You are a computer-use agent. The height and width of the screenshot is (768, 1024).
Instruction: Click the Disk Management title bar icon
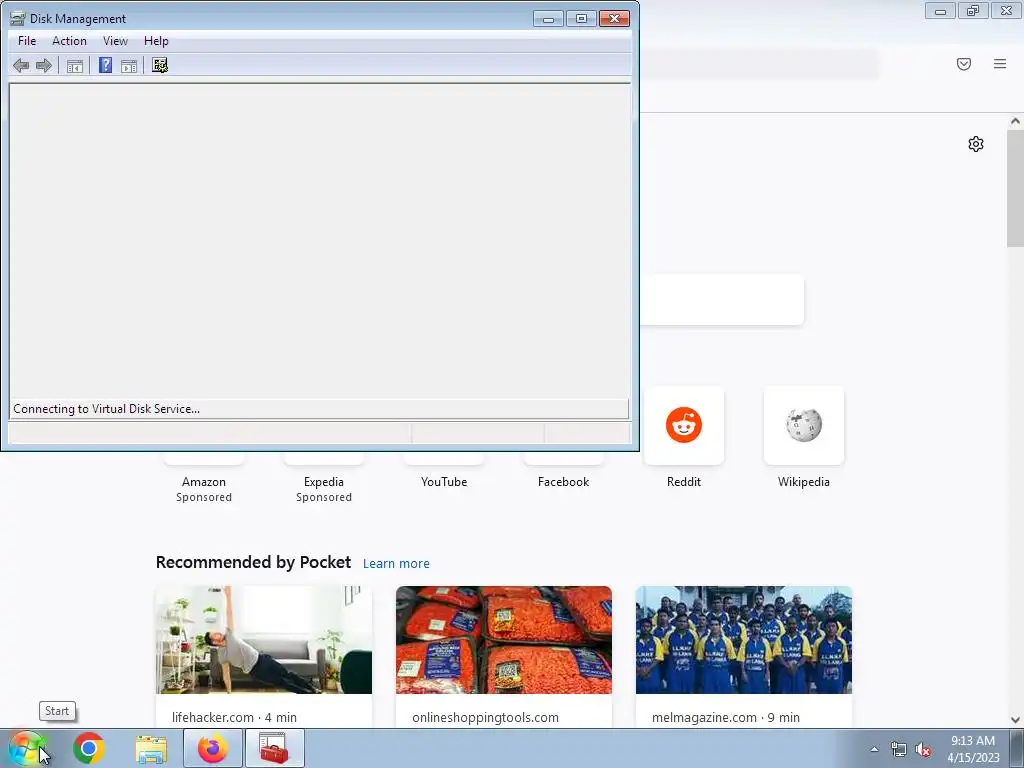click(18, 18)
